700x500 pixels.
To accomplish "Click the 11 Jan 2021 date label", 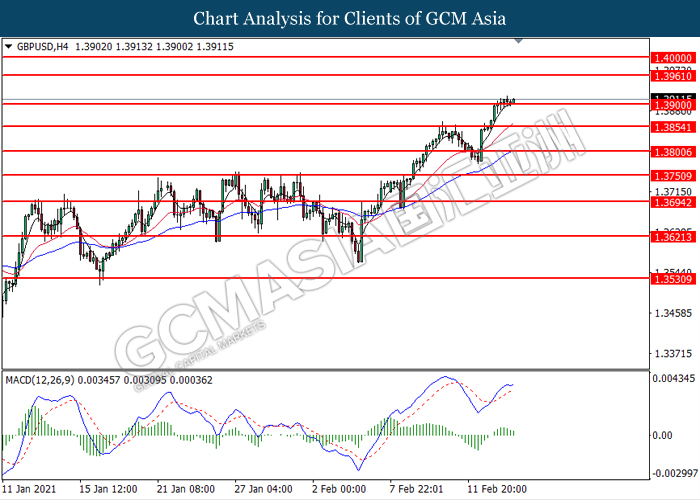I will [x=29, y=489].
